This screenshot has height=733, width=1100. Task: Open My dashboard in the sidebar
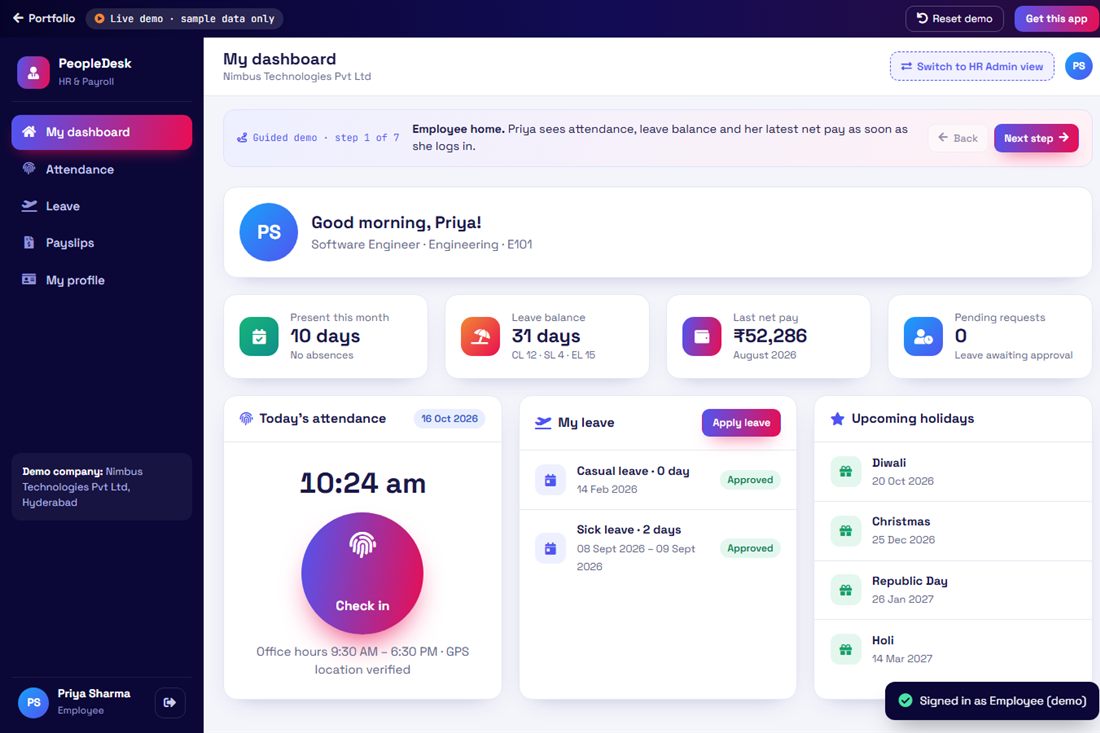[102, 132]
